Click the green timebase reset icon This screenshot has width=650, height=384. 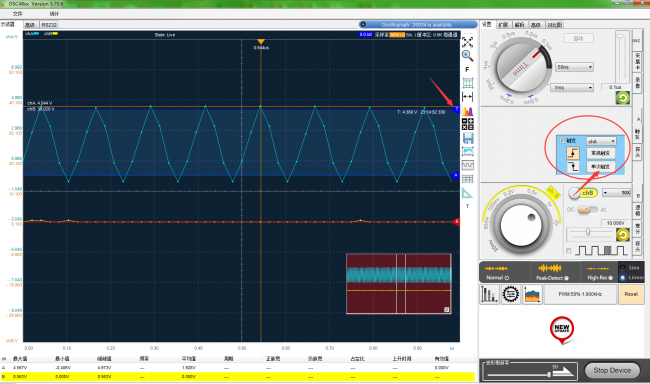click(x=623, y=98)
